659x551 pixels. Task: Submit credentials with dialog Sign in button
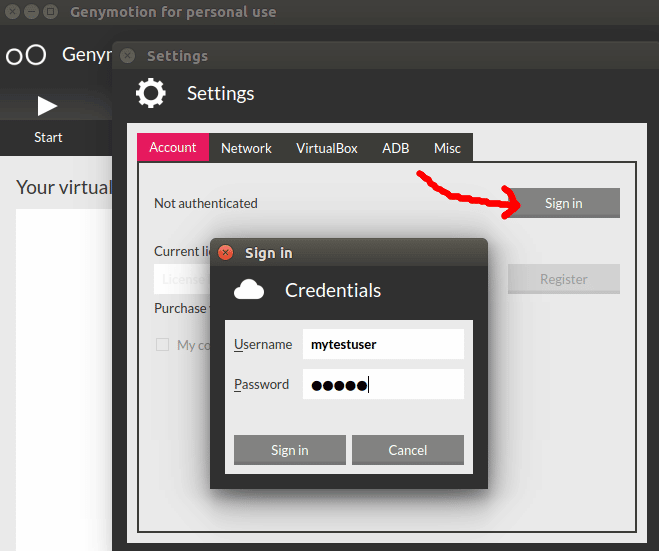(289, 450)
